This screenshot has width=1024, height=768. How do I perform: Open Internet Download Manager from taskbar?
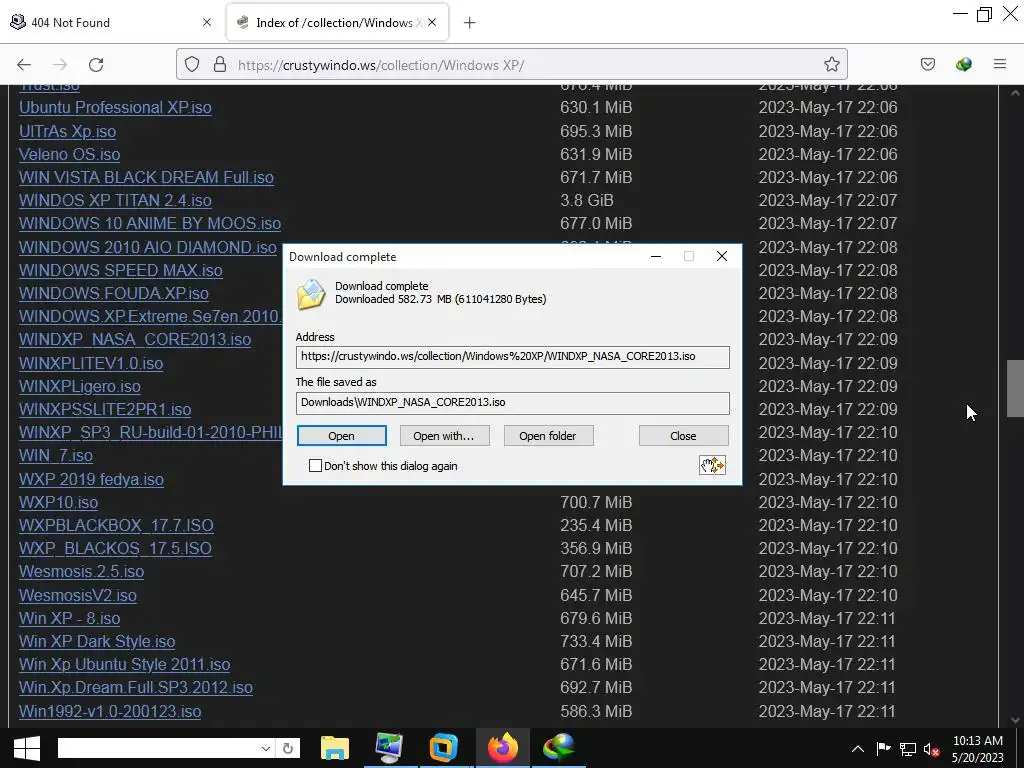(559, 748)
